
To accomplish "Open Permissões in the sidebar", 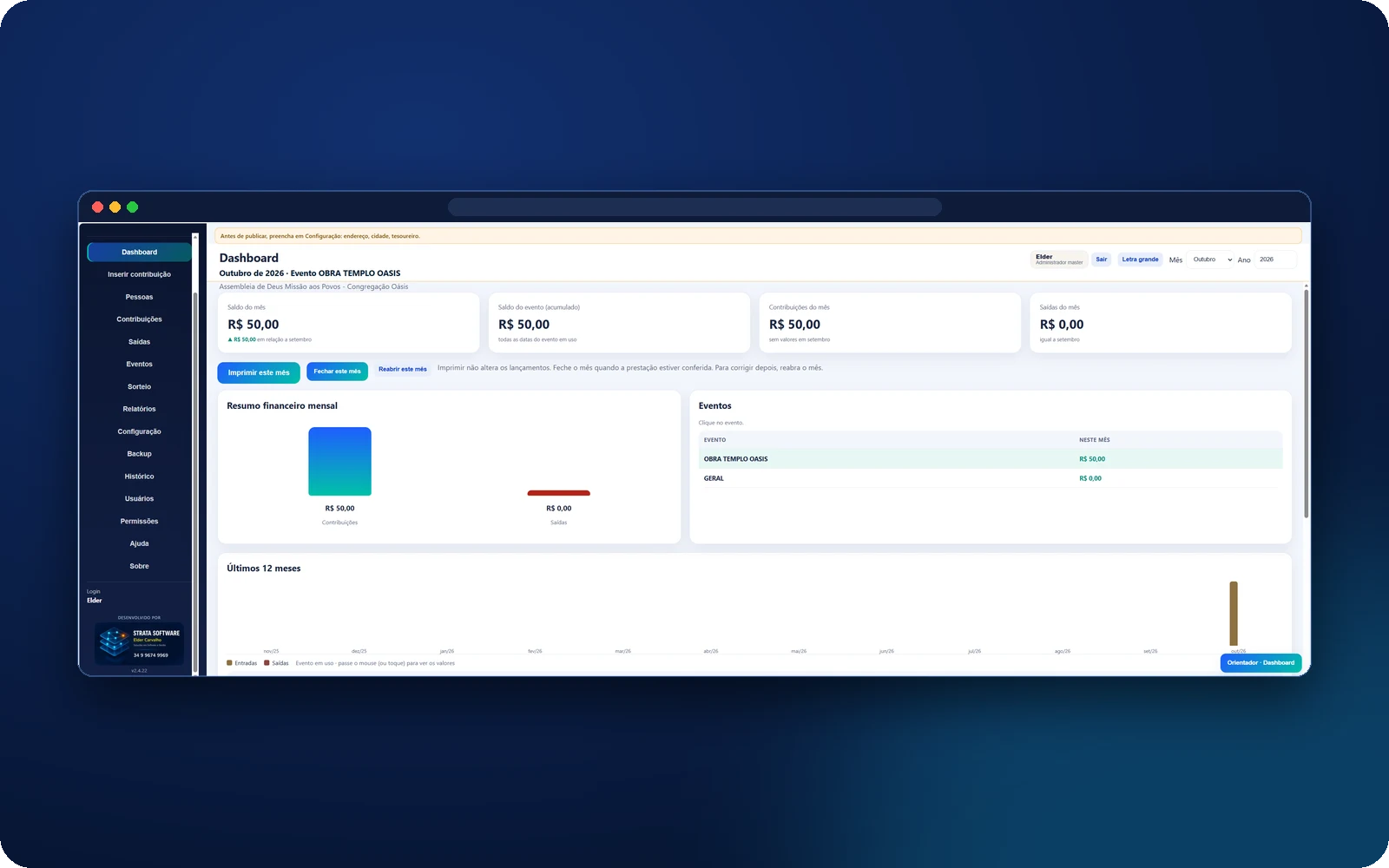I will (139, 522).
